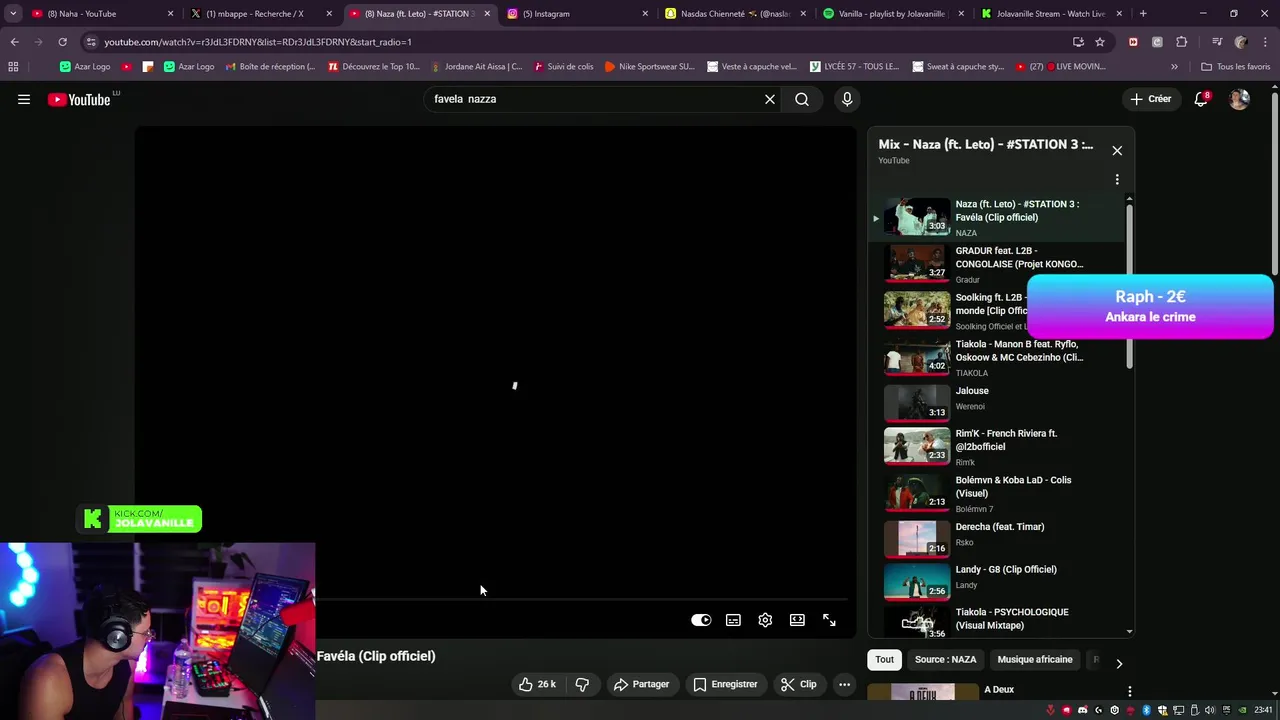Switch to Jolavanille Stream Kick tab
This screenshot has width=1280, height=720.
(x=1050, y=14)
